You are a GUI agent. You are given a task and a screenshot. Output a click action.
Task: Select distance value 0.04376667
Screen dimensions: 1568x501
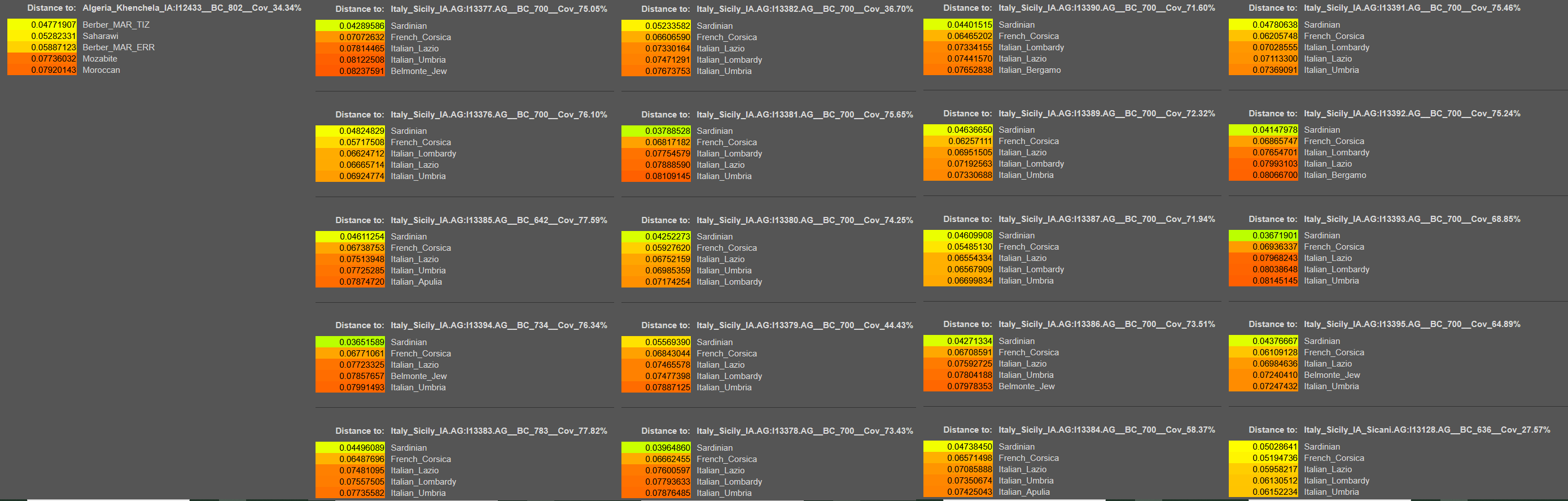1264,341
